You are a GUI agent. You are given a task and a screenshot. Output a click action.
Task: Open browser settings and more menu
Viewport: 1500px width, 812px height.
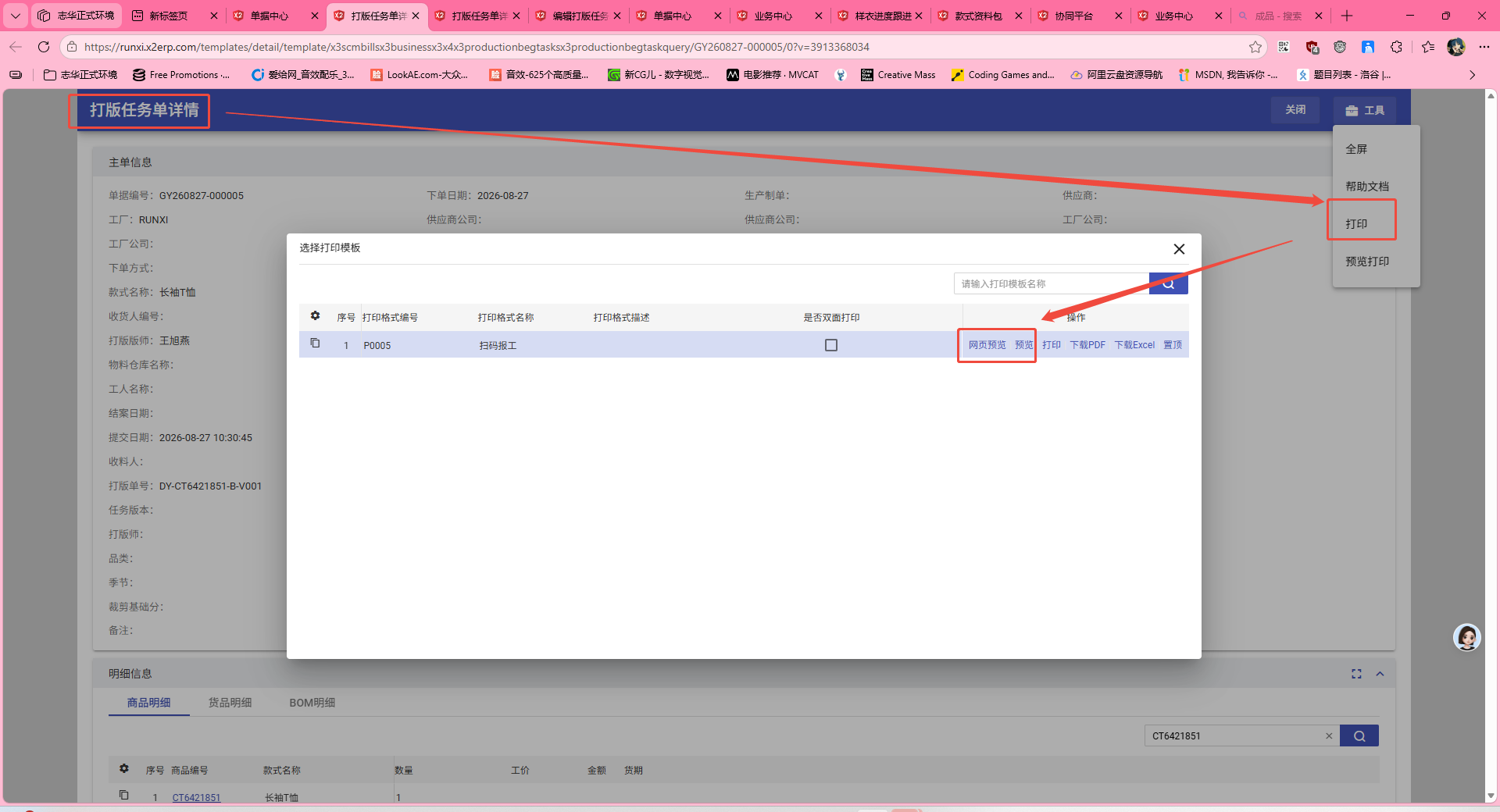[1484, 47]
